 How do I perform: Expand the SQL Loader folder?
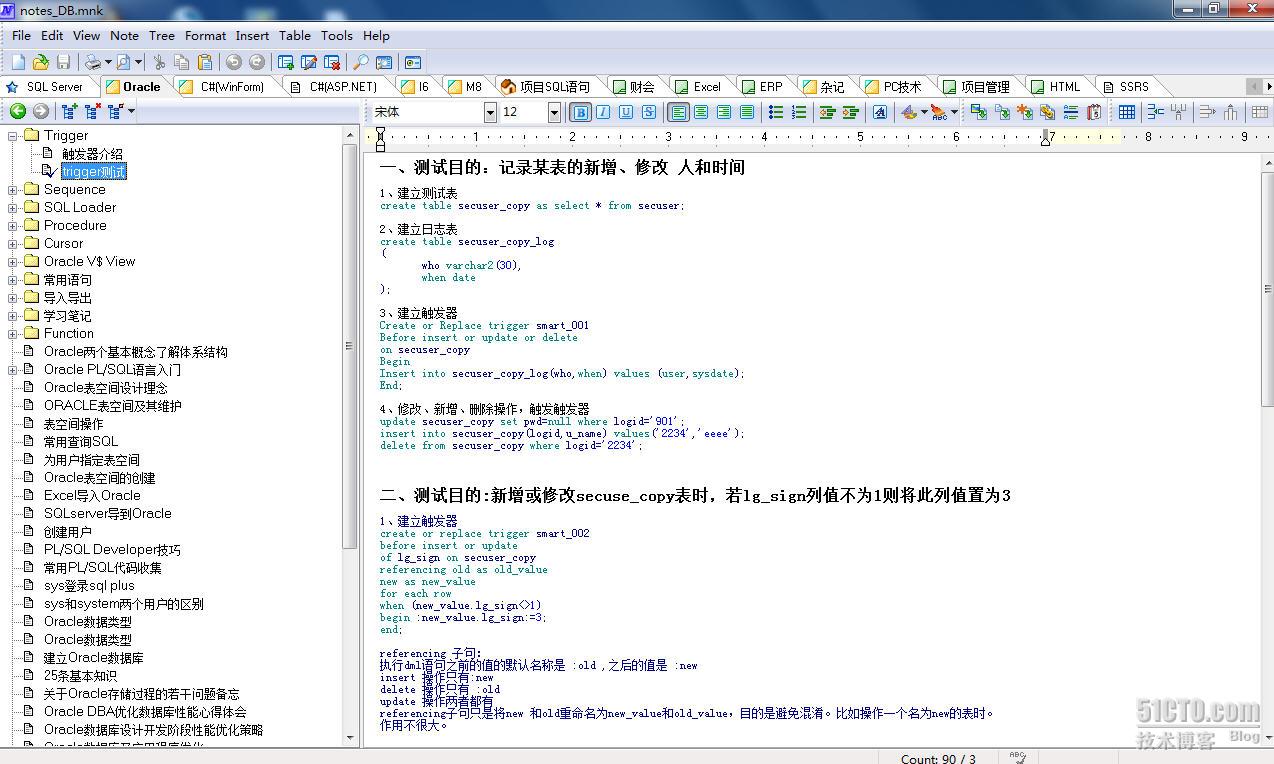[x=13, y=207]
